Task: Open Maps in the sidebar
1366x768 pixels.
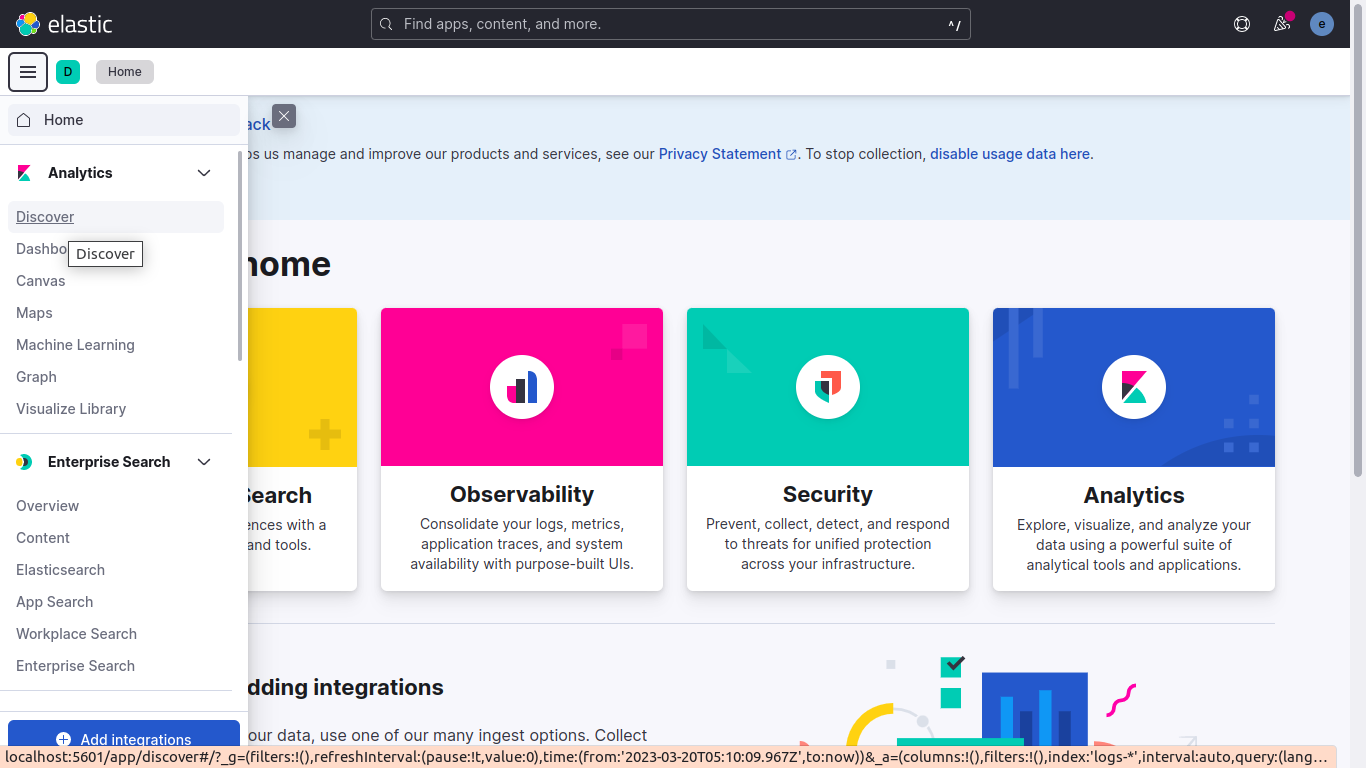Action: (34, 313)
